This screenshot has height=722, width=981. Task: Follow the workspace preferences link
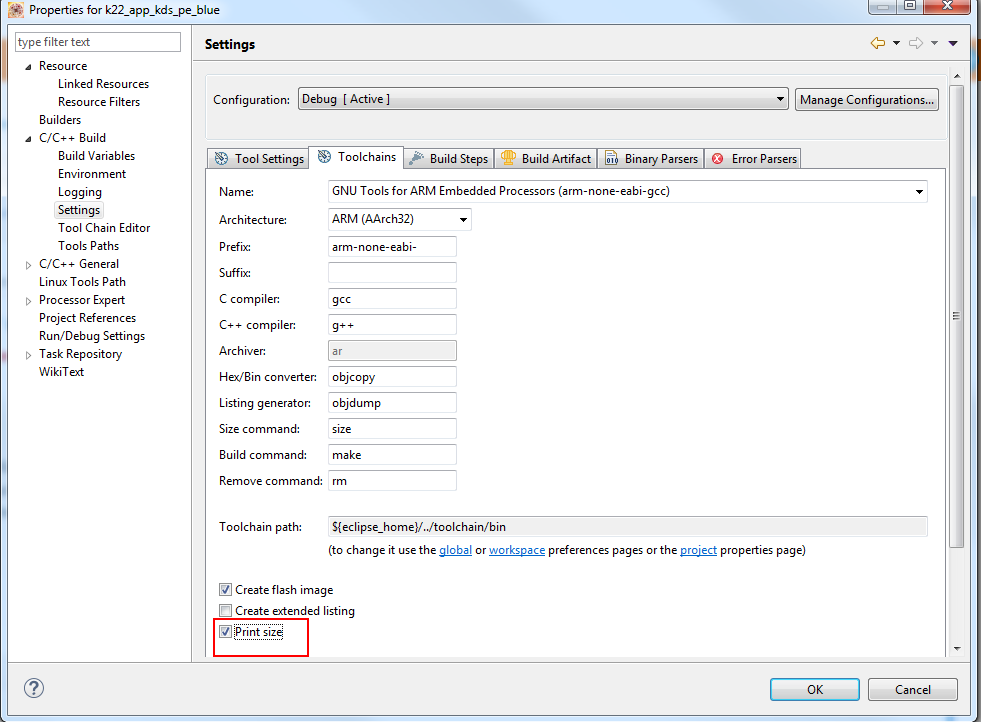(x=517, y=549)
